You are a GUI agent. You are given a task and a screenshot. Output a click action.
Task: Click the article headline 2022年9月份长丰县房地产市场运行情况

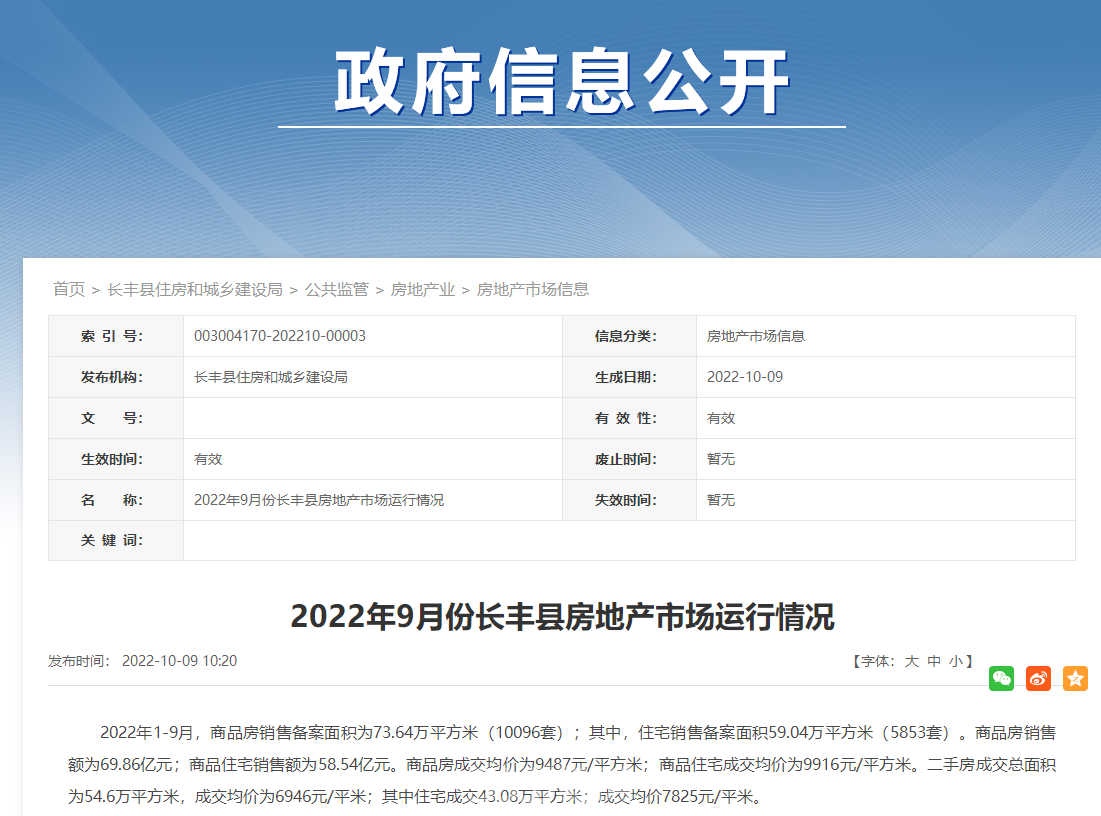coord(562,617)
